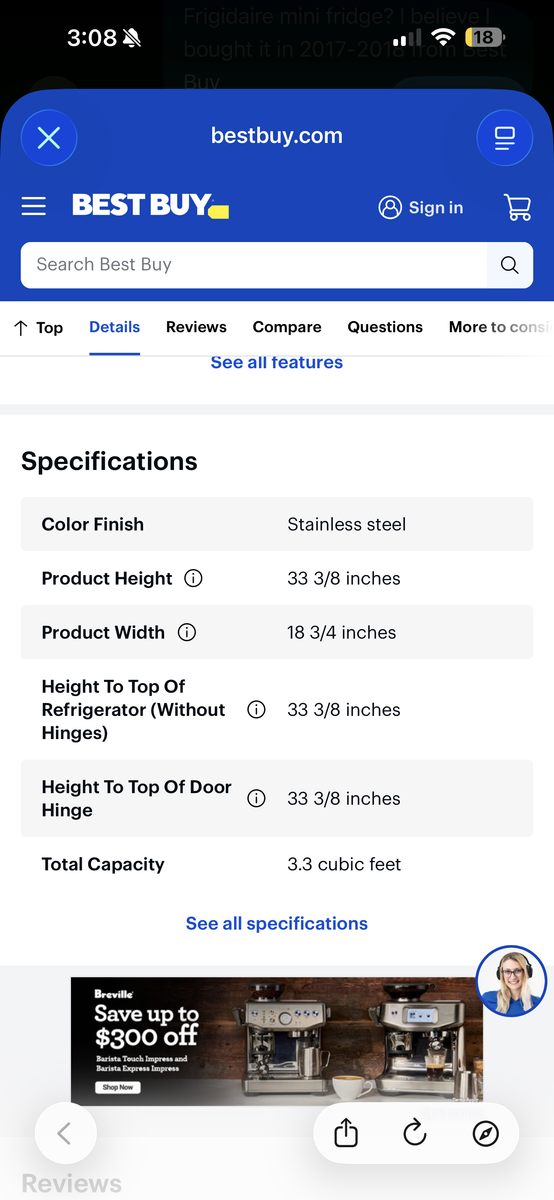Tap the Search Best Buy field
The width and height of the screenshot is (554, 1200).
(254, 265)
